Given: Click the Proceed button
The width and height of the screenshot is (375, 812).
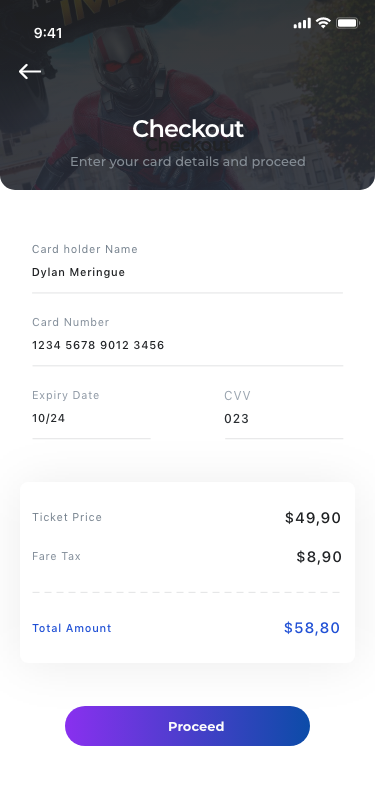Looking at the screenshot, I should coord(188,726).
